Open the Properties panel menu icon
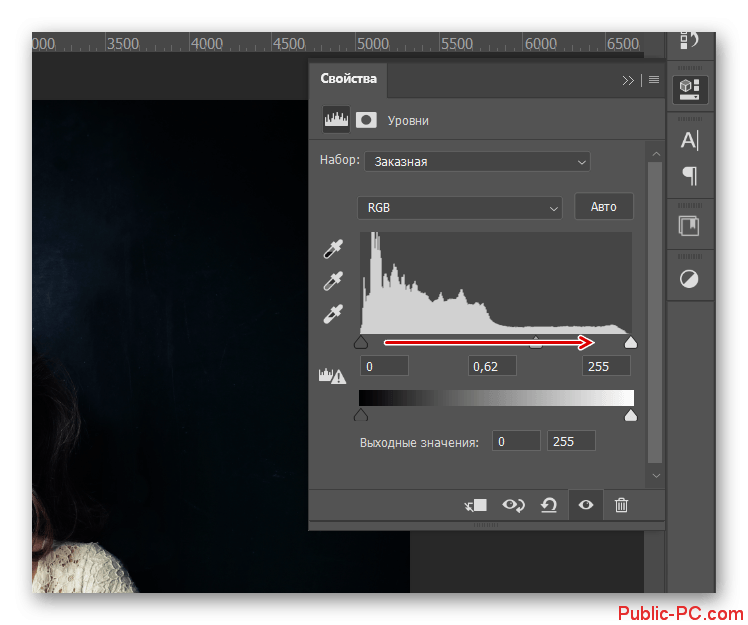 (654, 80)
